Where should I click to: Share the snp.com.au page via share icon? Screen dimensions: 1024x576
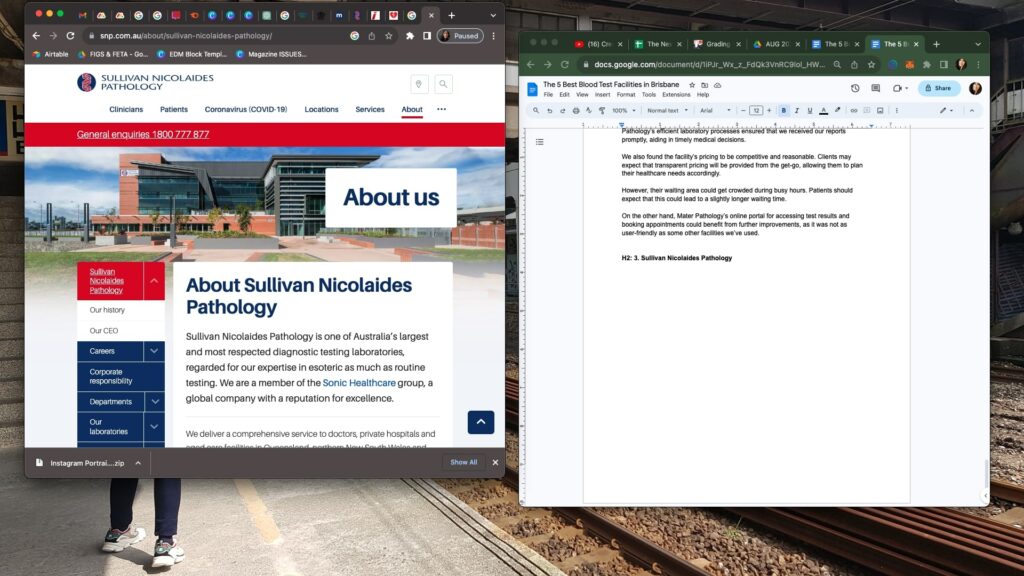[372, 36]
